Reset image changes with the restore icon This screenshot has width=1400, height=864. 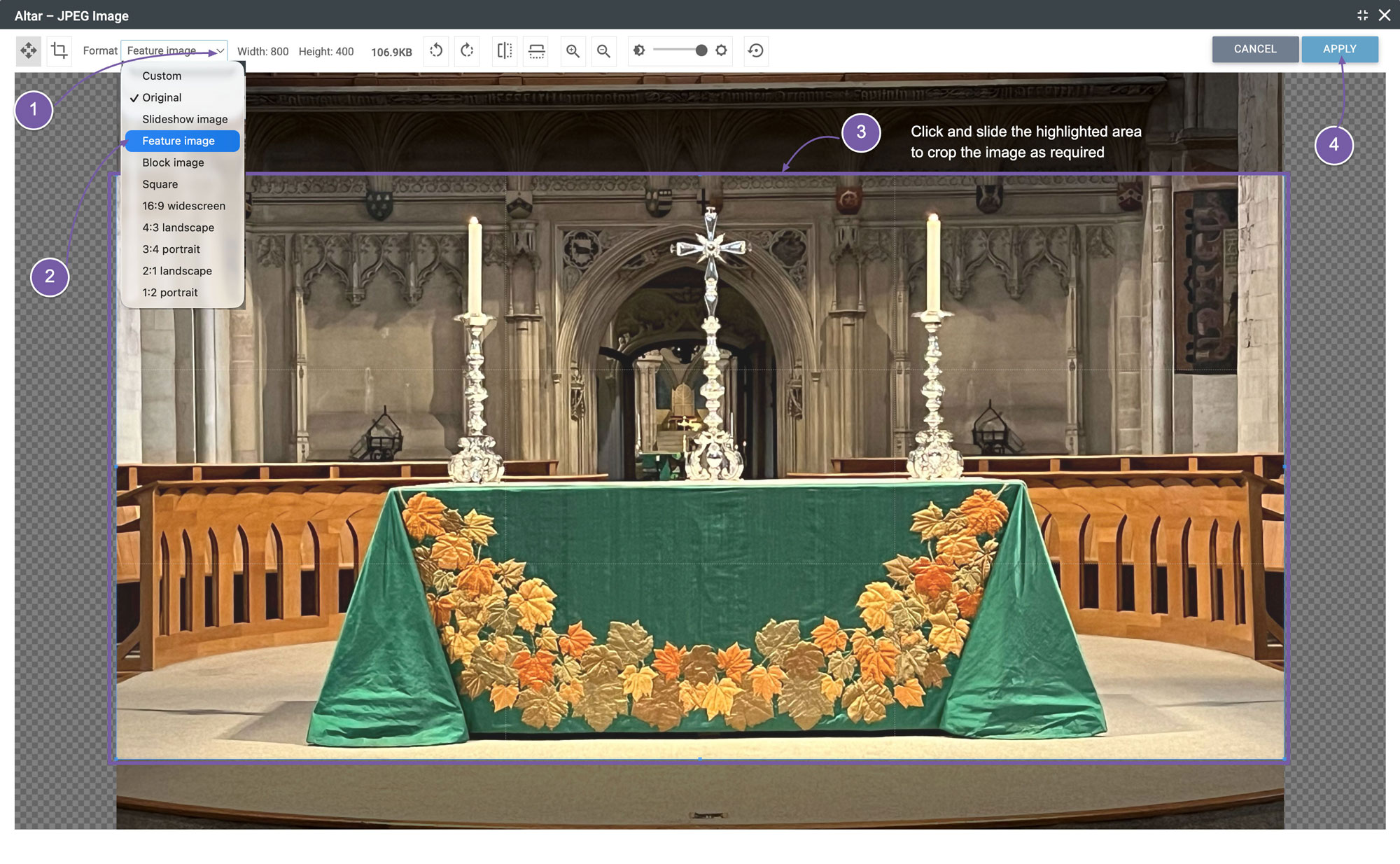(756, 50)
